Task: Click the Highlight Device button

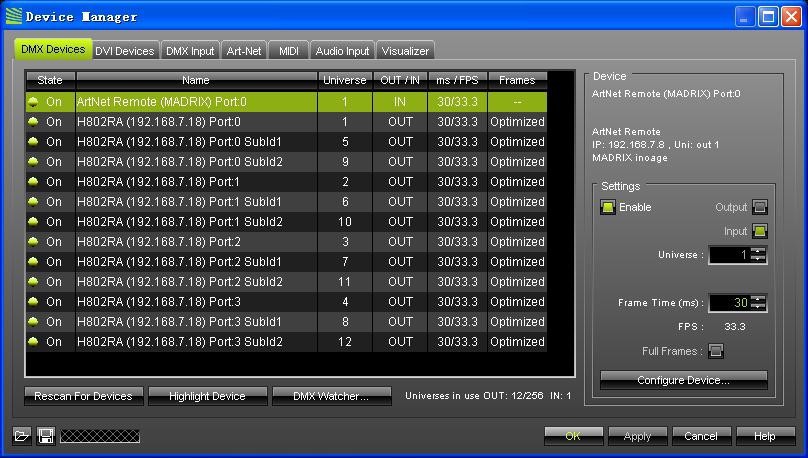Action: 207,396
